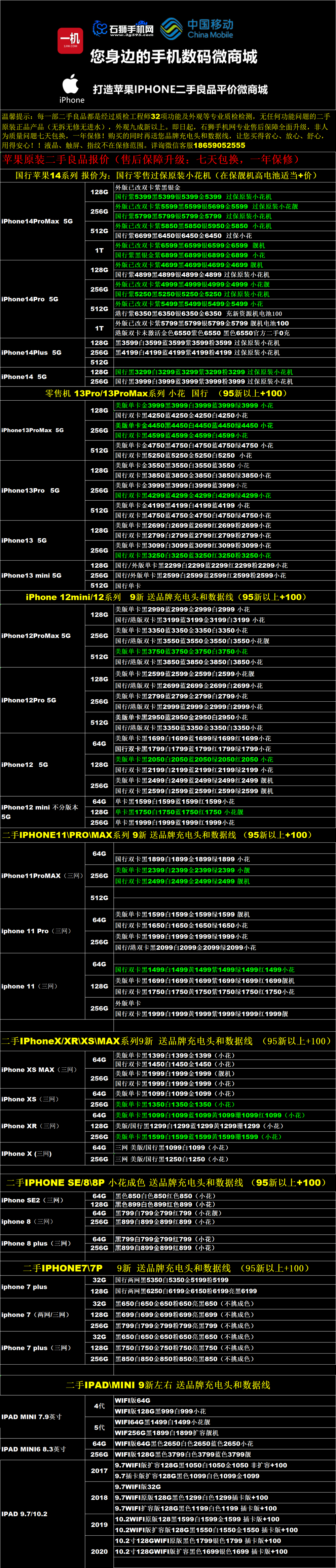Select the IPAD MINI6 8.3英寸 cell

click(42, 1449)
